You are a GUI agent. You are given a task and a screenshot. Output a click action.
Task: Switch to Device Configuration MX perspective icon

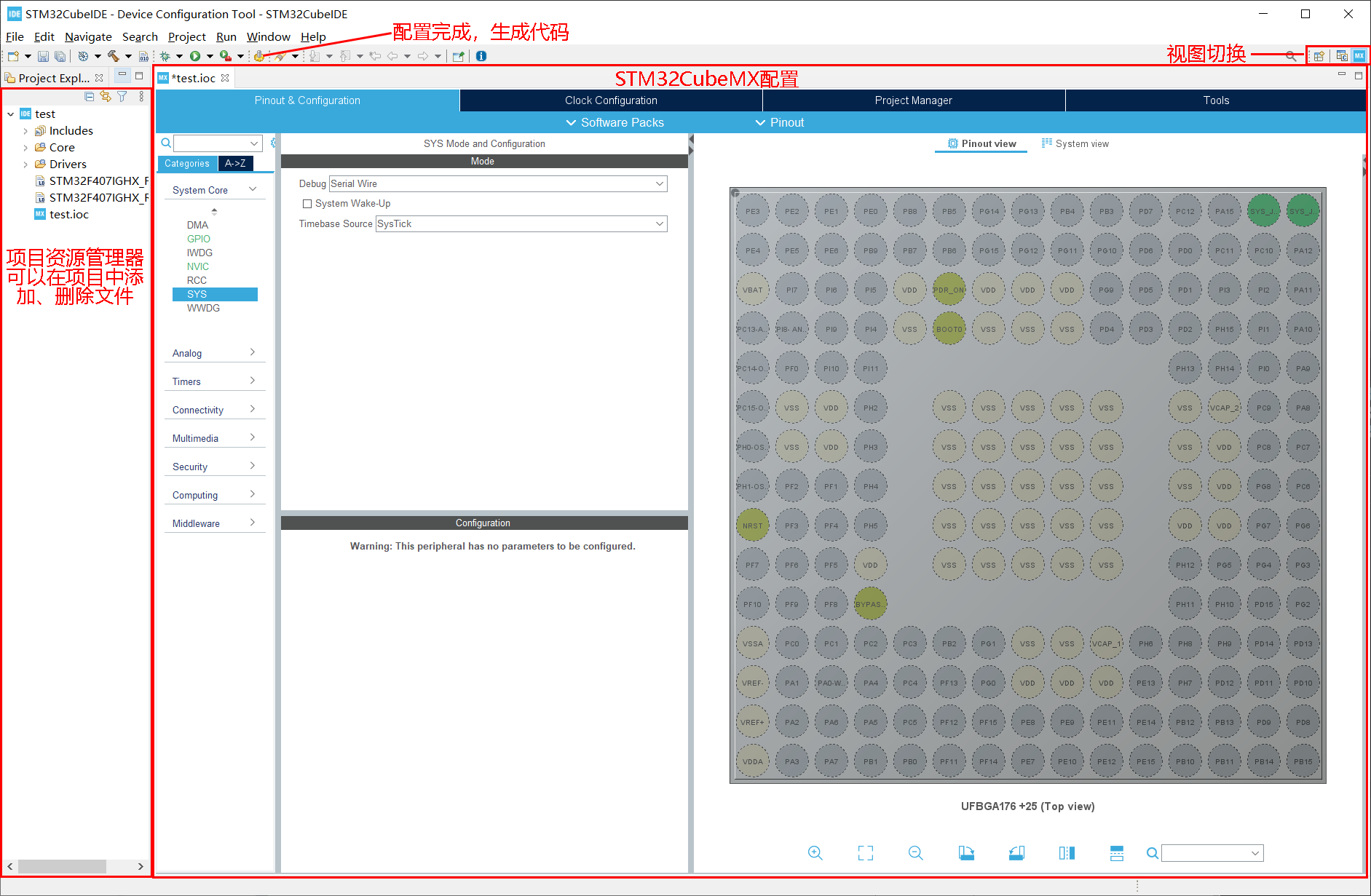click(1359, 56)
